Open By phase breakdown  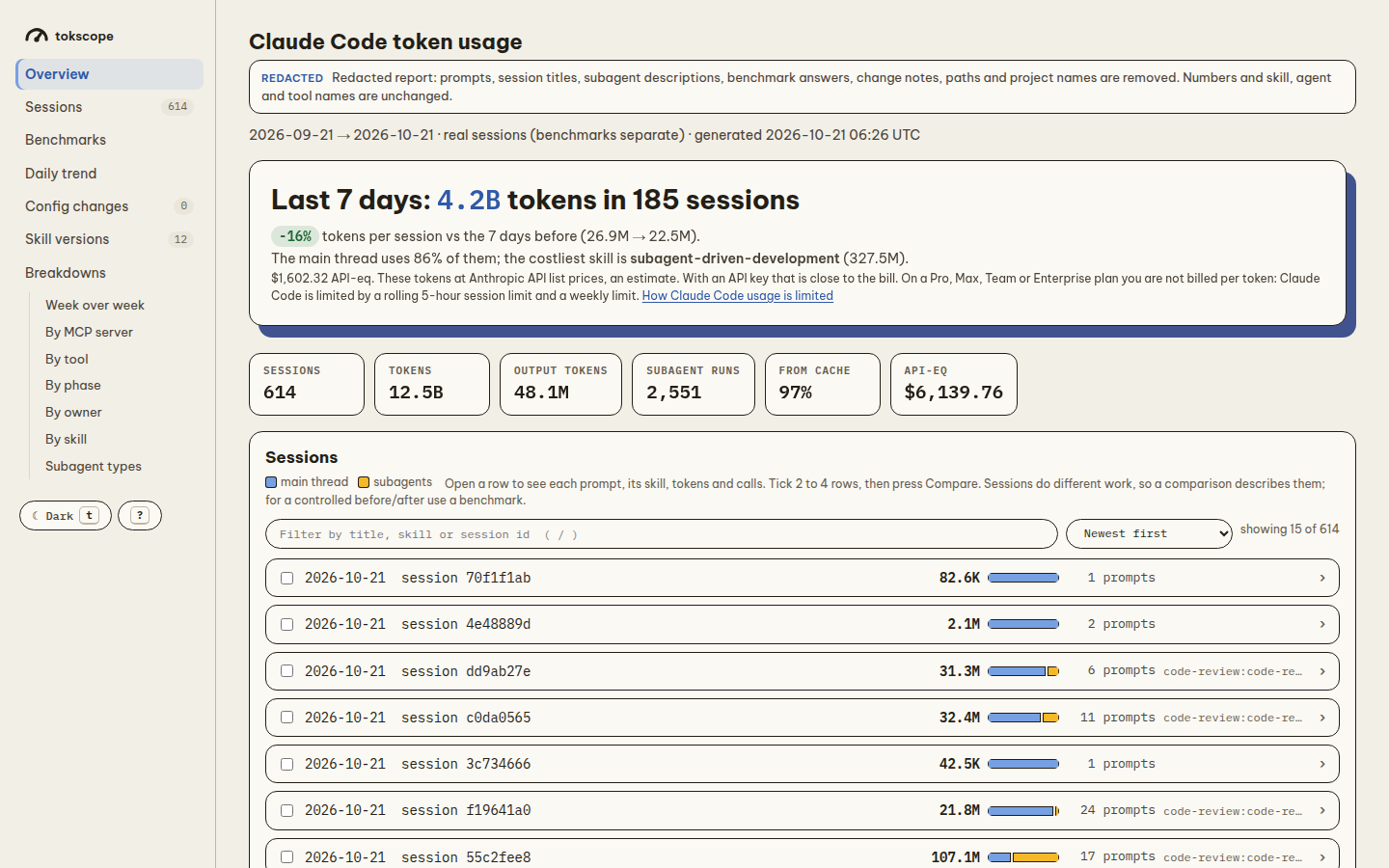pos(72,385)
